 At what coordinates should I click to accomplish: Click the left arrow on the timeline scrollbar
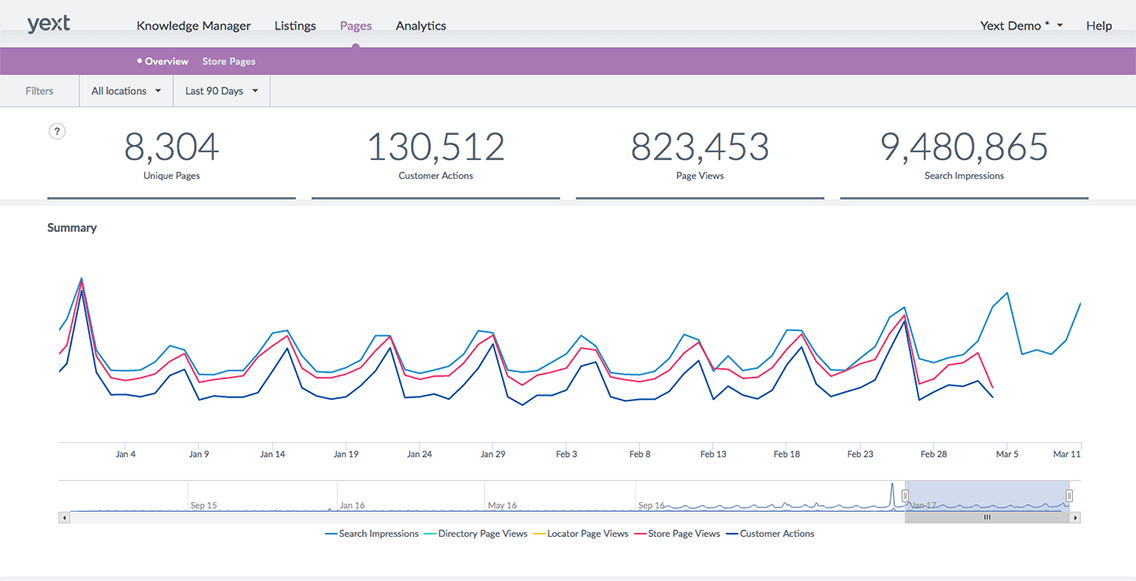(63, 516)
